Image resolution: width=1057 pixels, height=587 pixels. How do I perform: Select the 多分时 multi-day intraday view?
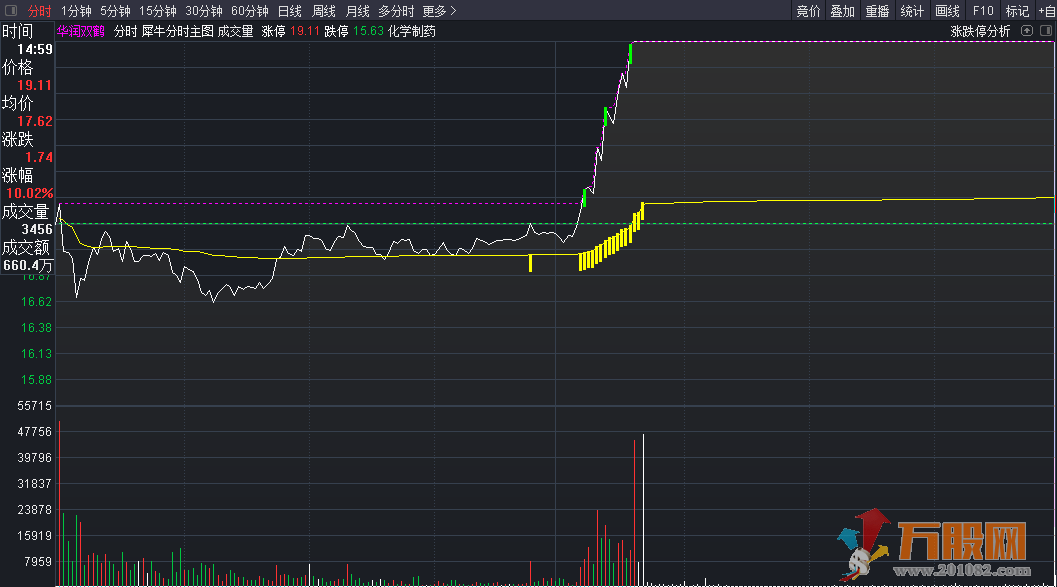(x=396, y=11)
